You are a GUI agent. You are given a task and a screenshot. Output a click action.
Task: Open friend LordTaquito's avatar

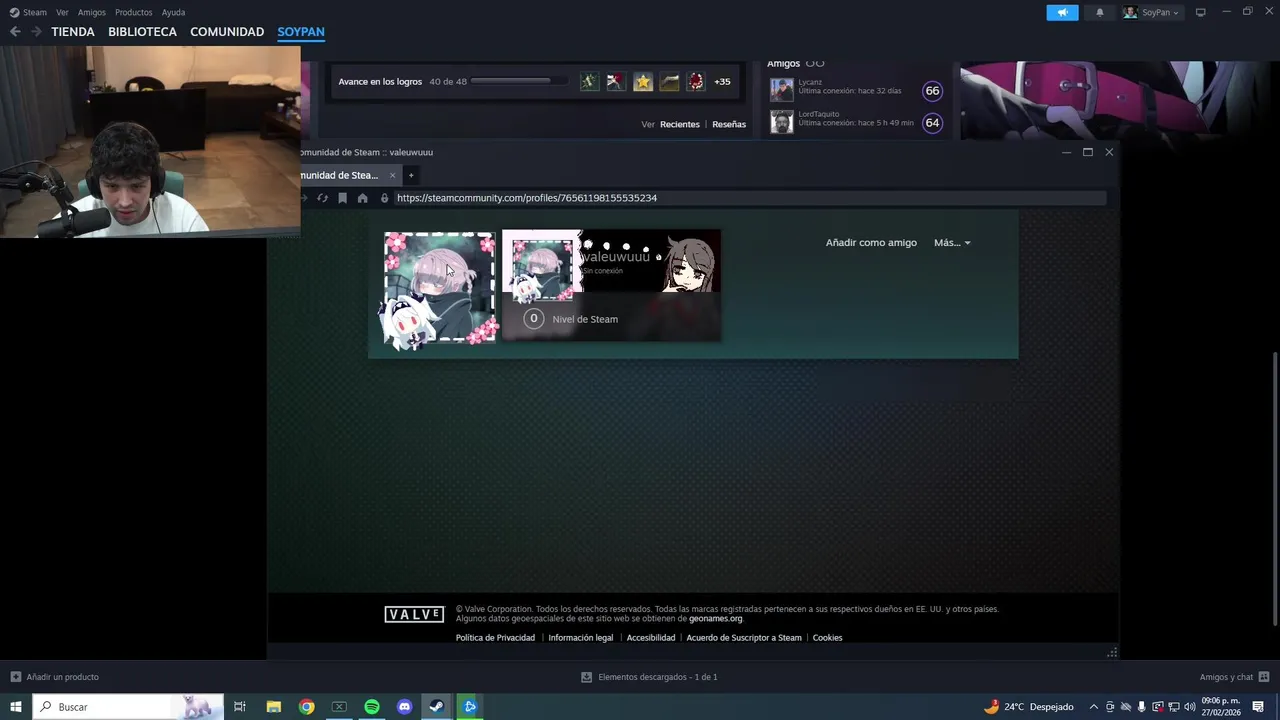tap(782, 122)
